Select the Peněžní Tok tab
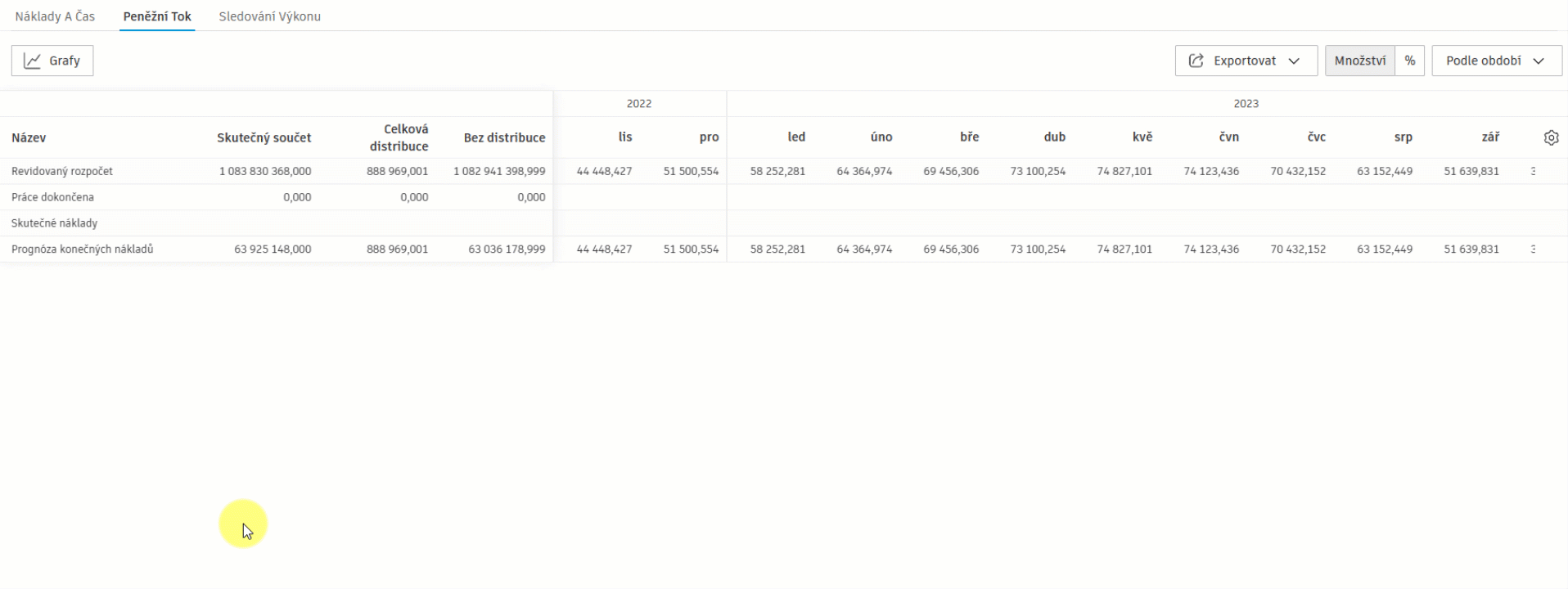 (157, 16)
